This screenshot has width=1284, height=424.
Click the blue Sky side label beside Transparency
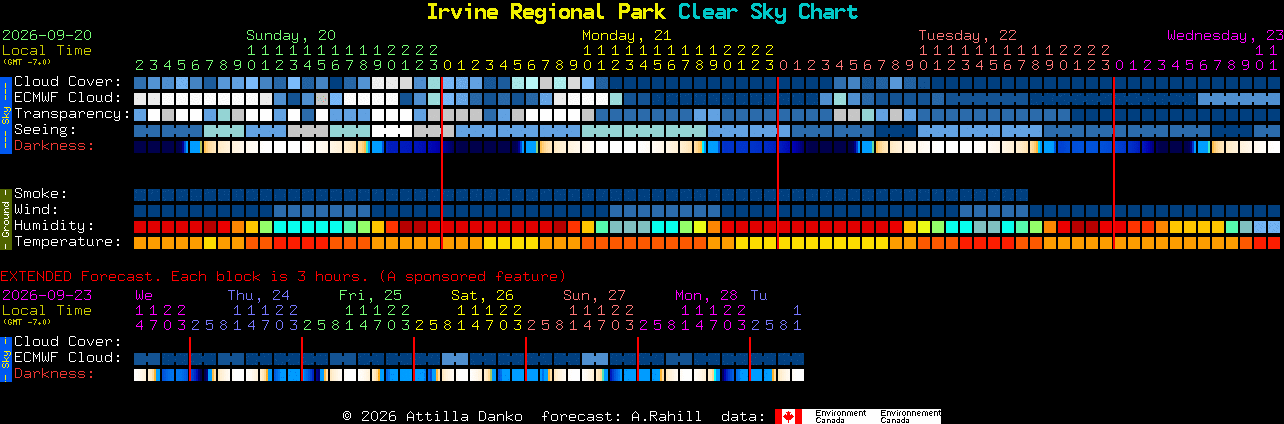pos(5,113)
